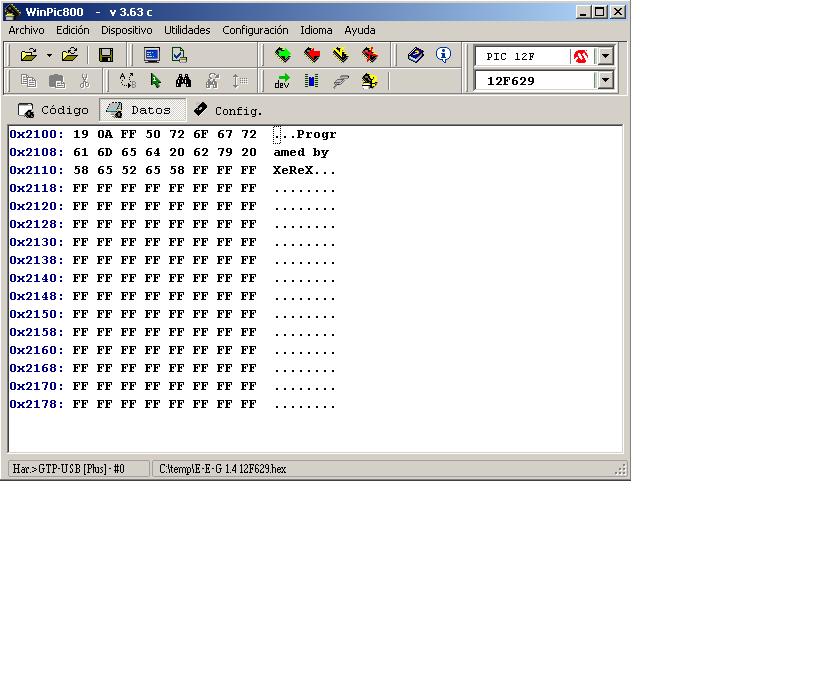
Task: Click the blue info circle icon
Action: click(443, 55)
